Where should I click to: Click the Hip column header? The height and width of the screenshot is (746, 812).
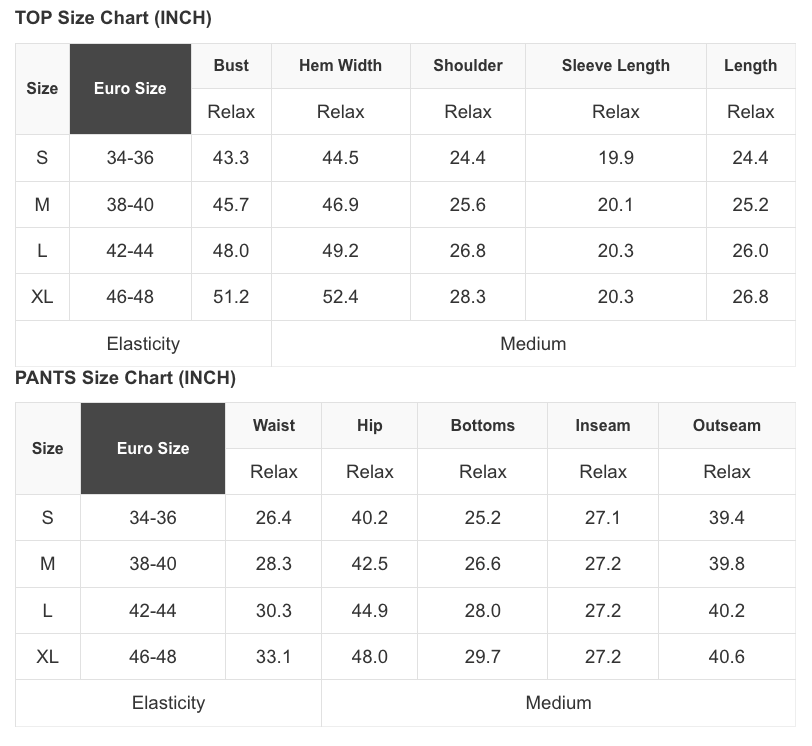tap(370, 426)
